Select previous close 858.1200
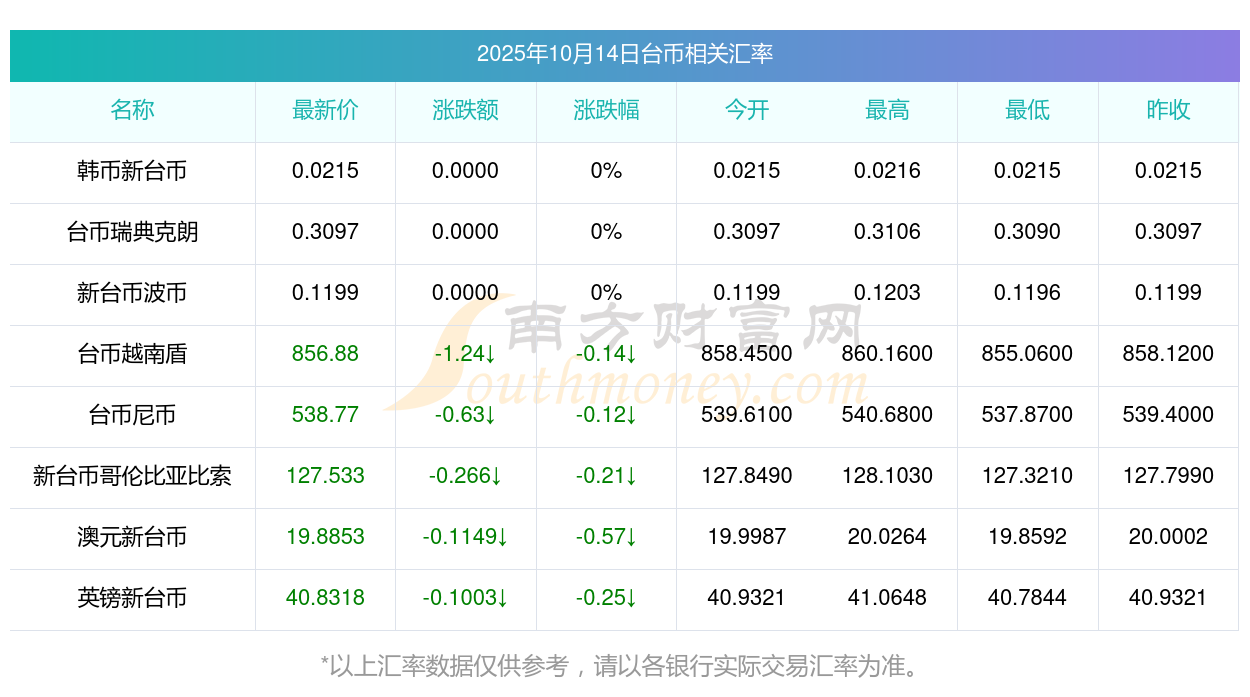Viewport: 1250px width, 697px height. [1168, 354]
